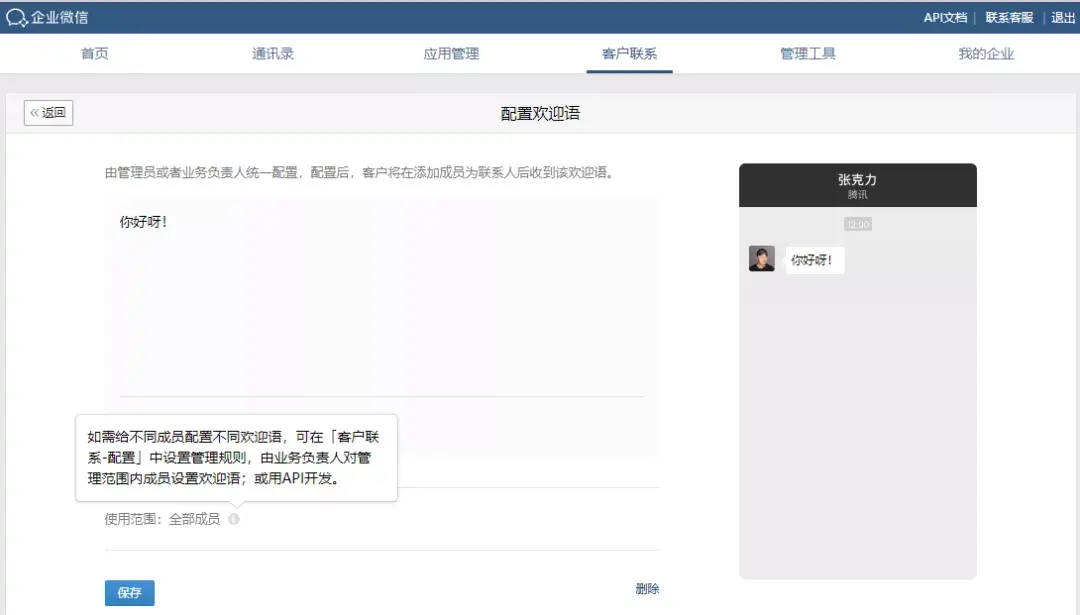Screen dimensions: 1080x615
Task: Switch to the 通讯录 tab
Action: [x=273, y=55]
